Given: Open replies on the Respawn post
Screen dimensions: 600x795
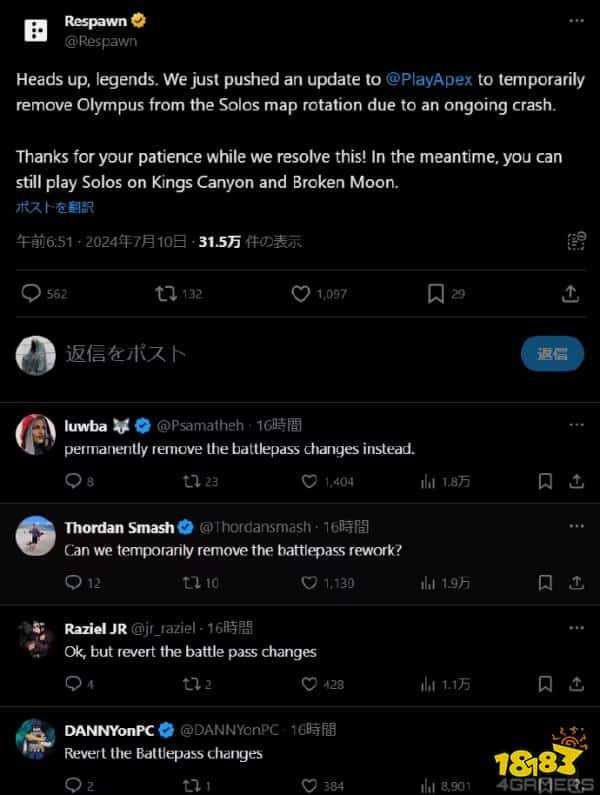Looking at the screenshot, I should pos(31,294).
